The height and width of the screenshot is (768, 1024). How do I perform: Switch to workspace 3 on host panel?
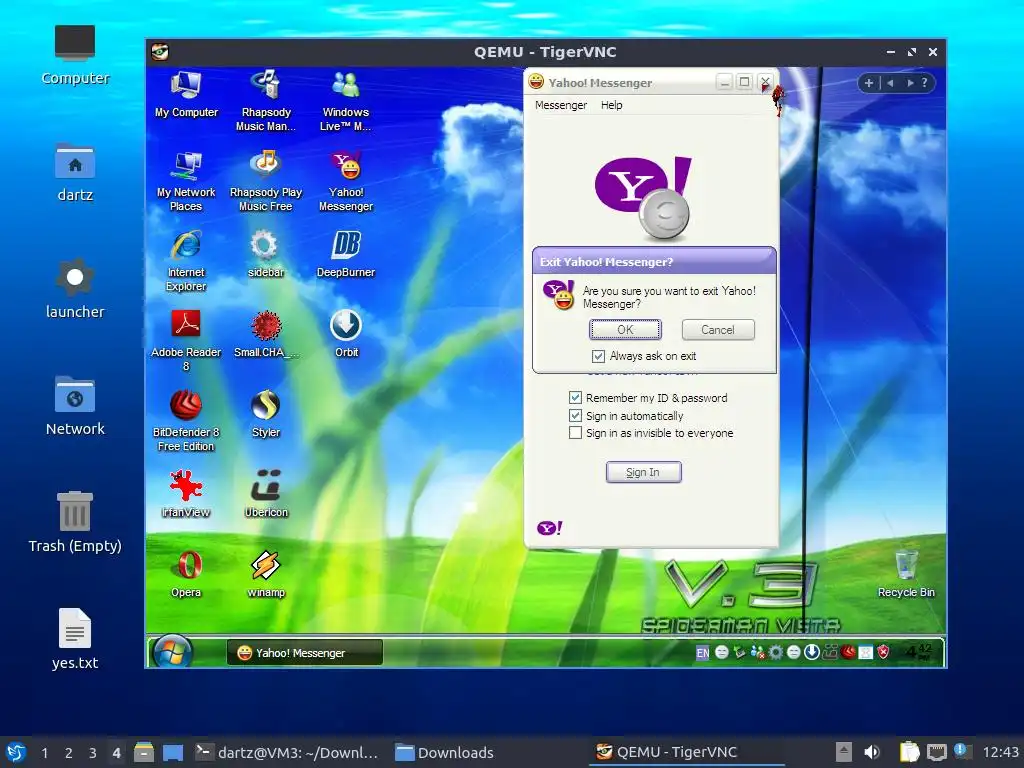[x=93, y=753]
